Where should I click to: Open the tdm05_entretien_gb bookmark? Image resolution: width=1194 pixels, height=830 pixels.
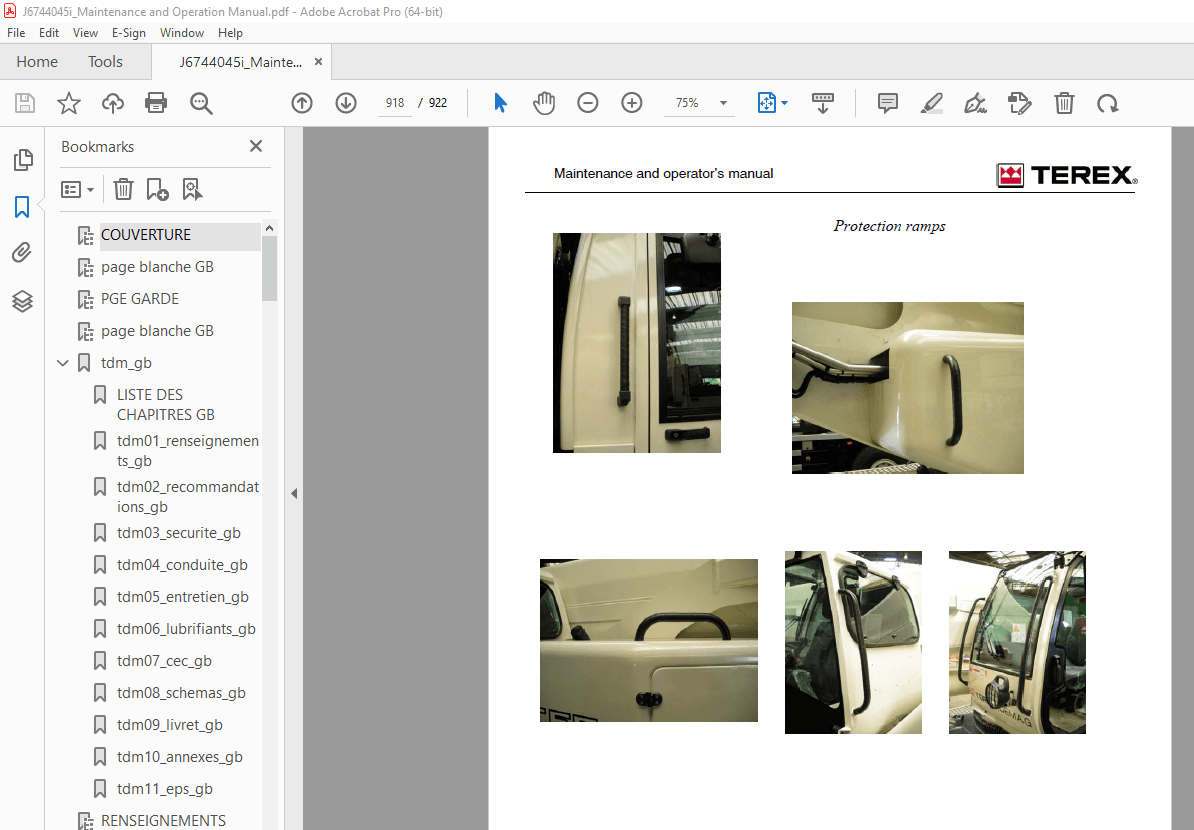[x=182, y=597]
